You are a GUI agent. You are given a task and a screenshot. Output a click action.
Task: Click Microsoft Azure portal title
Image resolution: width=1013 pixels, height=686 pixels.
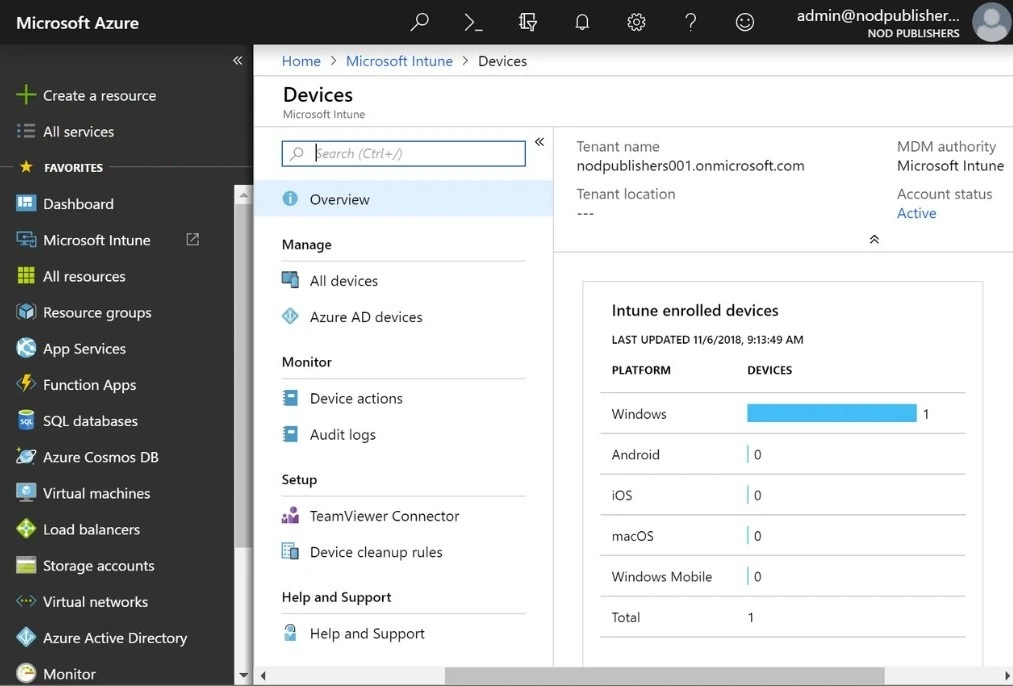click(78, 23)
